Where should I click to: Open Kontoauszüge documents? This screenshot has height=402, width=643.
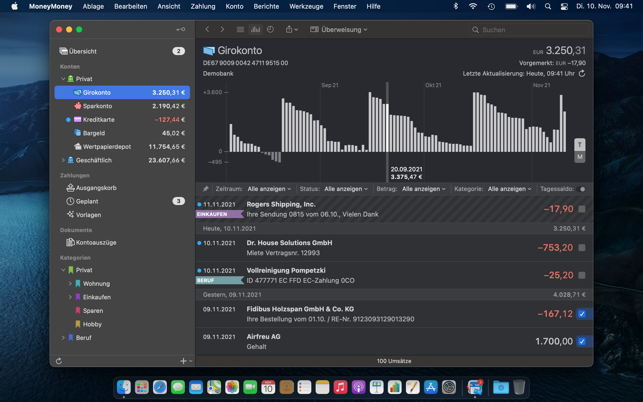pos(122,242)
